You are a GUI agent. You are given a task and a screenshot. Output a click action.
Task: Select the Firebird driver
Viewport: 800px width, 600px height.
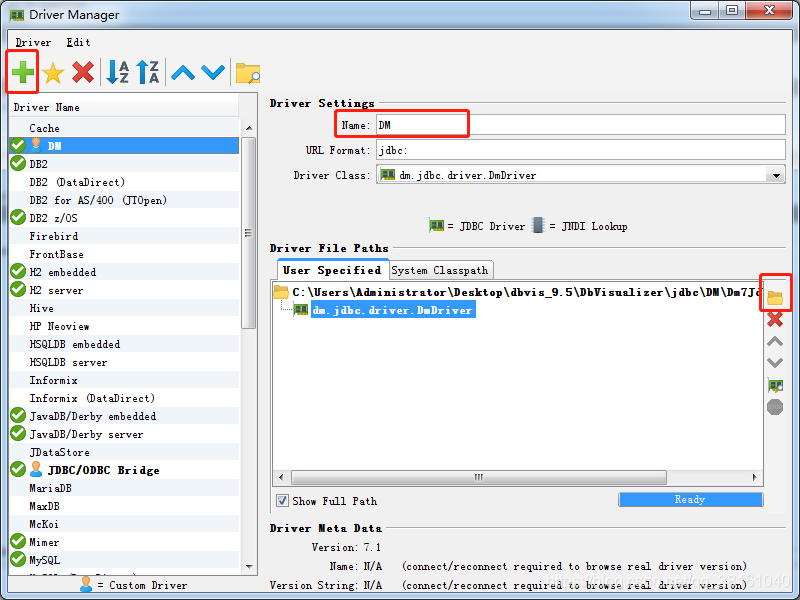click(x=124, y=236)
